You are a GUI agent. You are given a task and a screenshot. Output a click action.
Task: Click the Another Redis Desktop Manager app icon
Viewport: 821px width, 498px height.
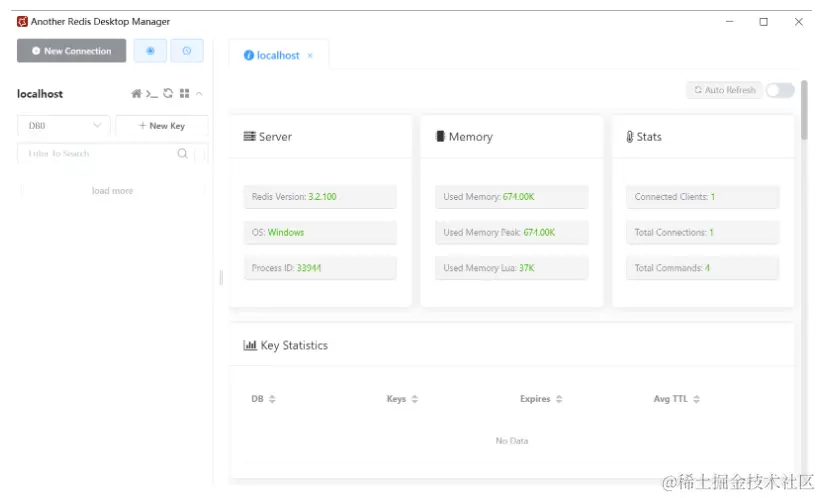pyautogui.click(x=22, y=21)
